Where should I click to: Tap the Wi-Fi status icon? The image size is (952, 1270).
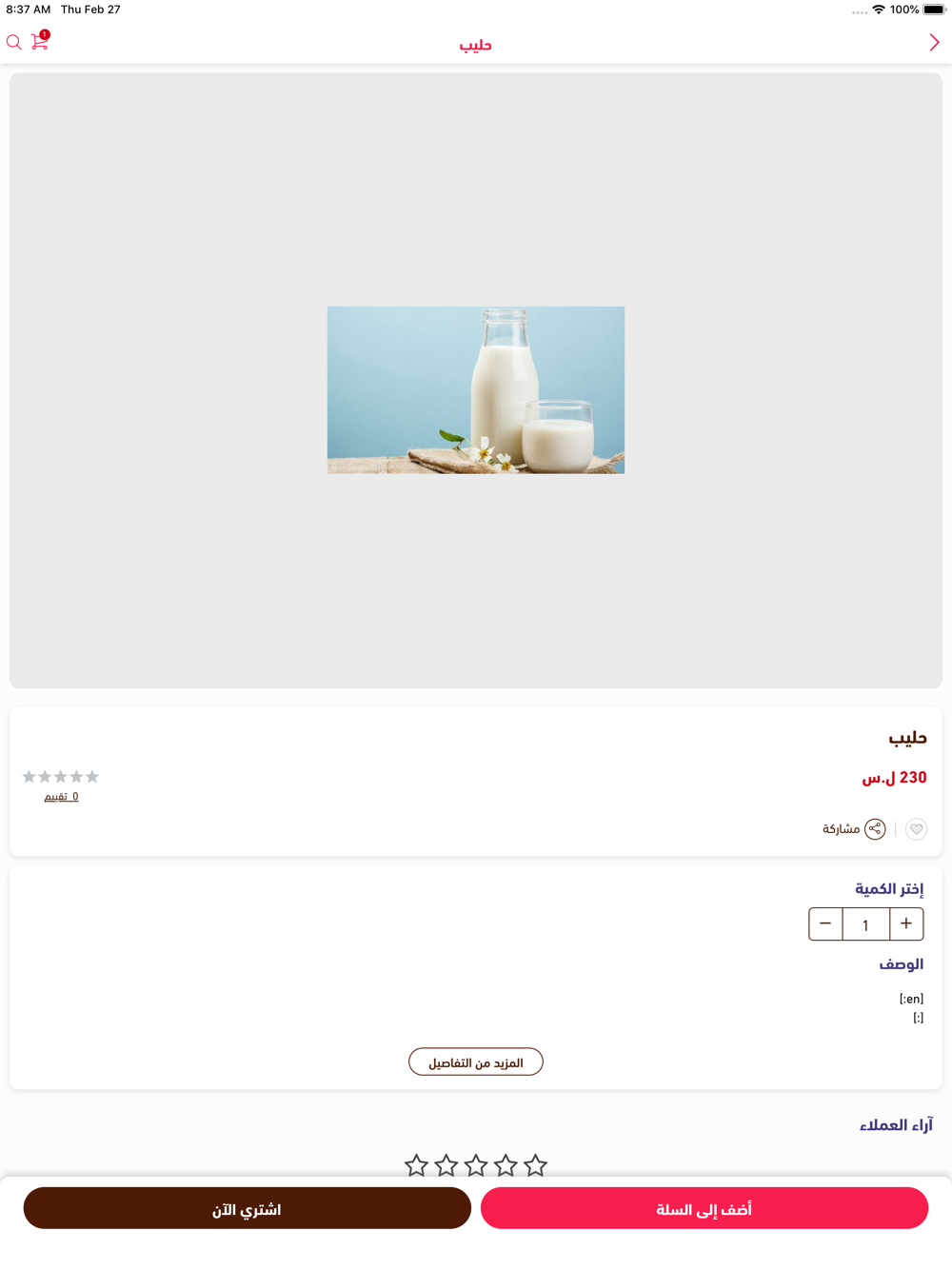coord(879,10)
